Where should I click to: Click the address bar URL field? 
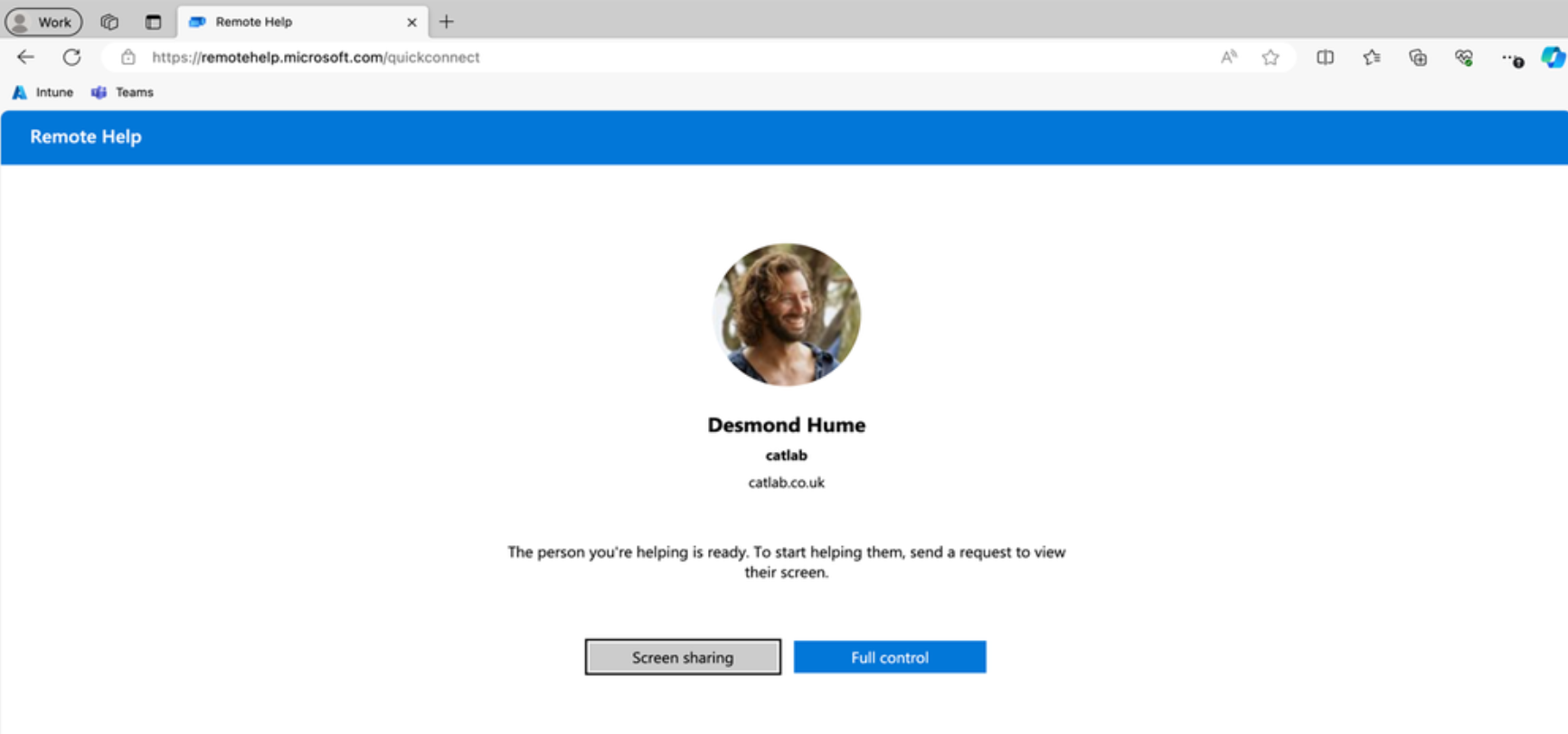point(633,57)
